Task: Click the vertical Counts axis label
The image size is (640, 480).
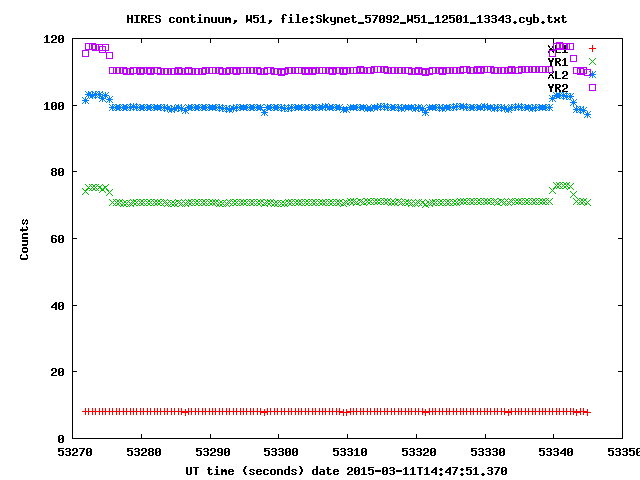Action: click(24, 240)
